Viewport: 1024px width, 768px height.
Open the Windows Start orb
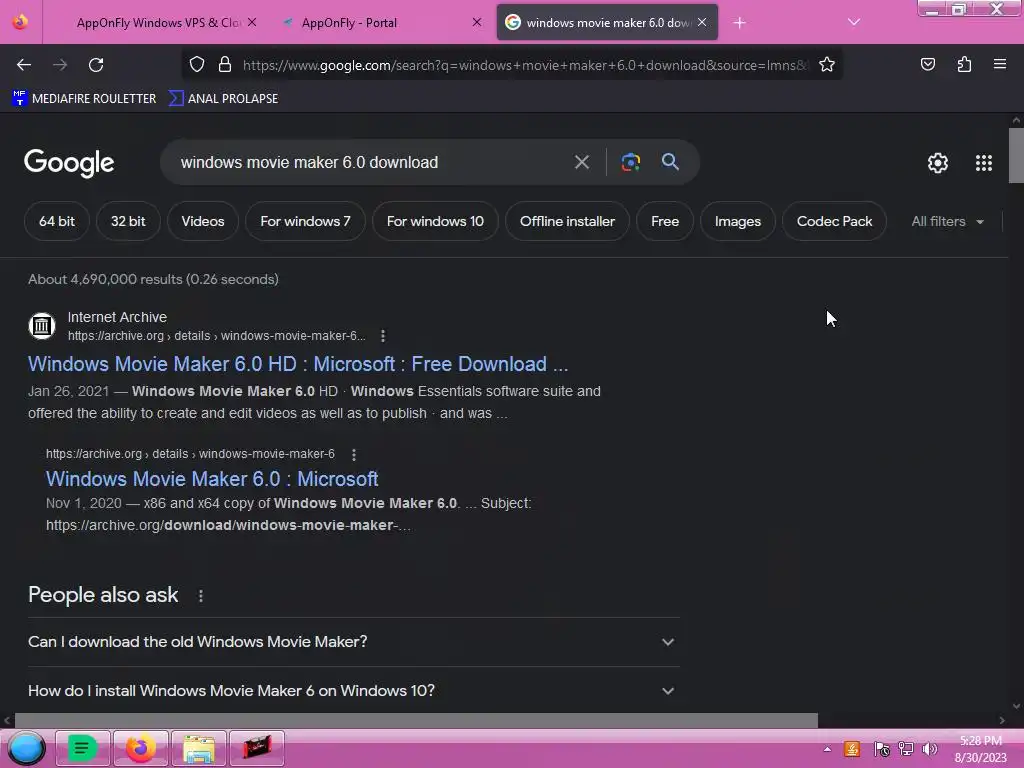click(x=26, y=748)
